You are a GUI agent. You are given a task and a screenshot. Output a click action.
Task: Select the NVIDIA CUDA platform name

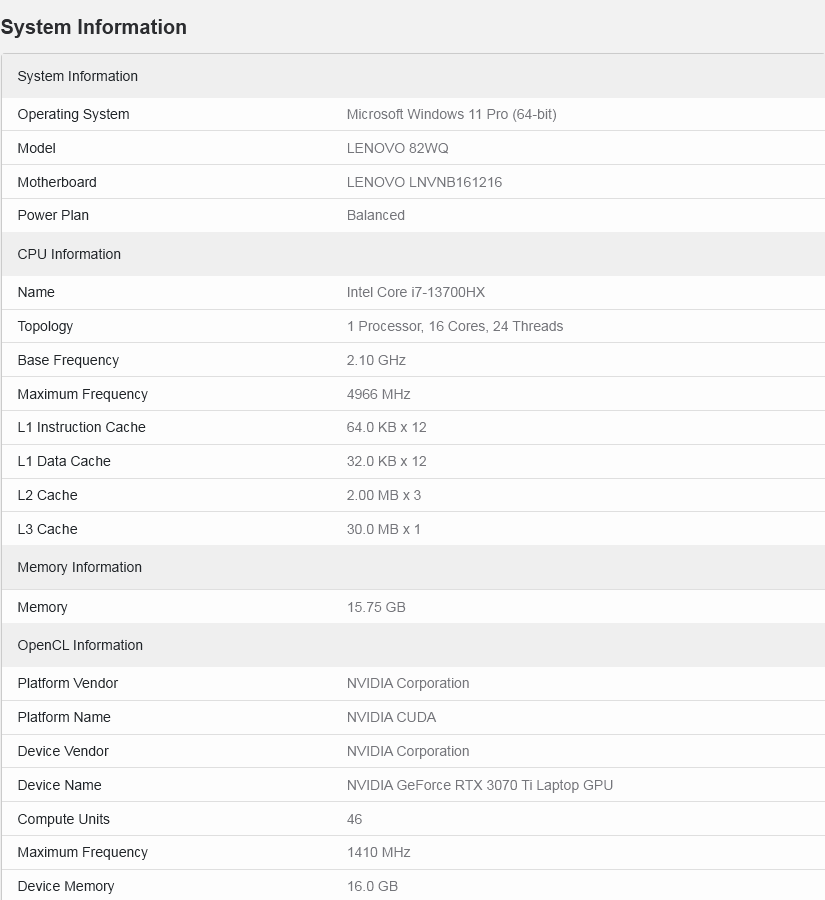391,717
